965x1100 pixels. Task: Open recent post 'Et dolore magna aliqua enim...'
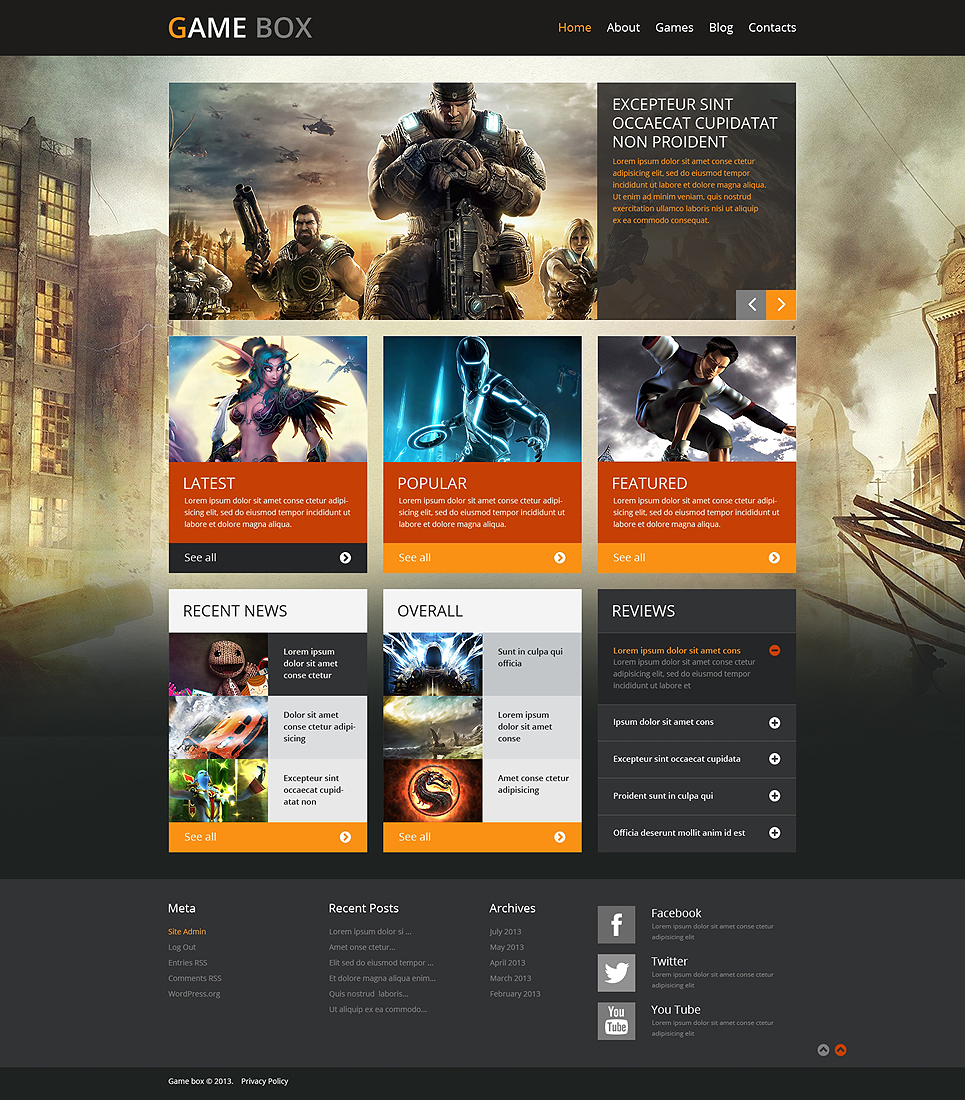point(382,978)
